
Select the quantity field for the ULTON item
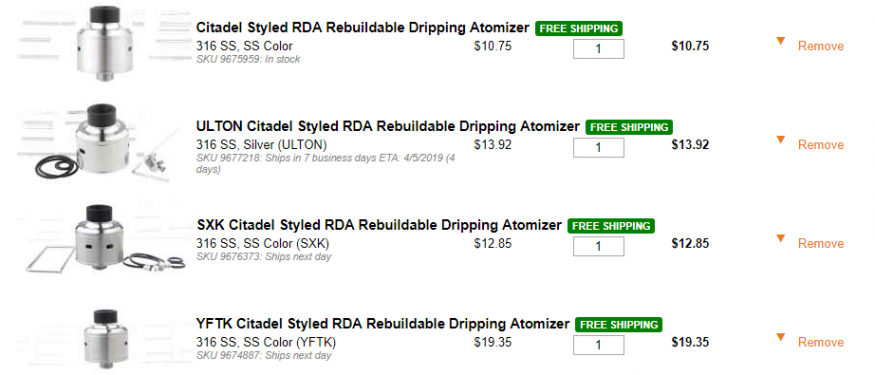[x=598, y=148]
